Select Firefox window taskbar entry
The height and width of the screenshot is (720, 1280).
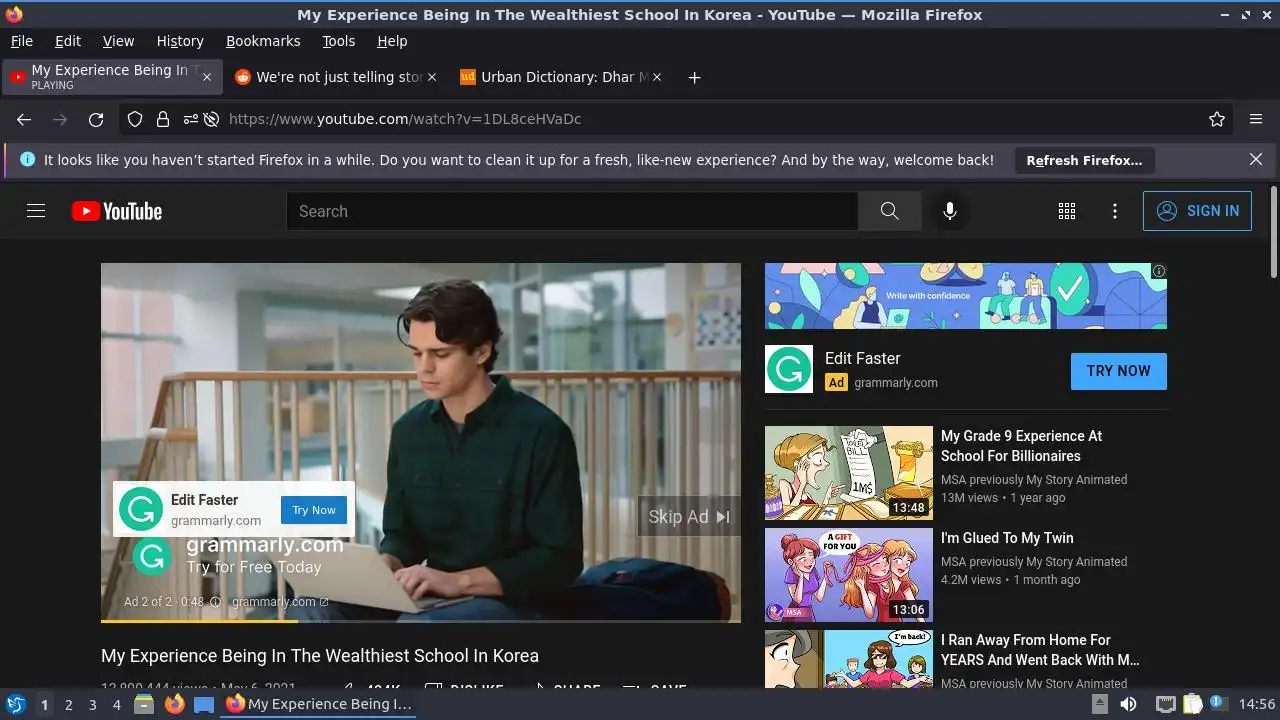click(319, 704)
